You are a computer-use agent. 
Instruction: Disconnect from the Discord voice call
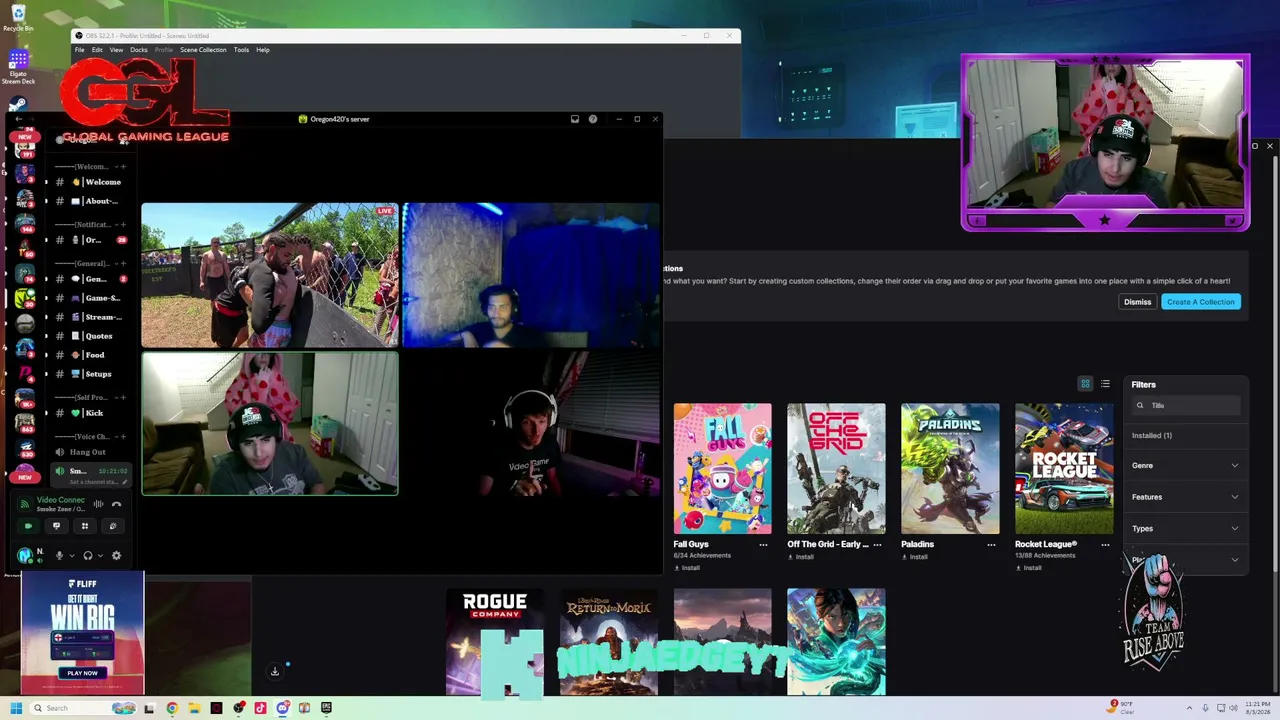click(116, 504)
